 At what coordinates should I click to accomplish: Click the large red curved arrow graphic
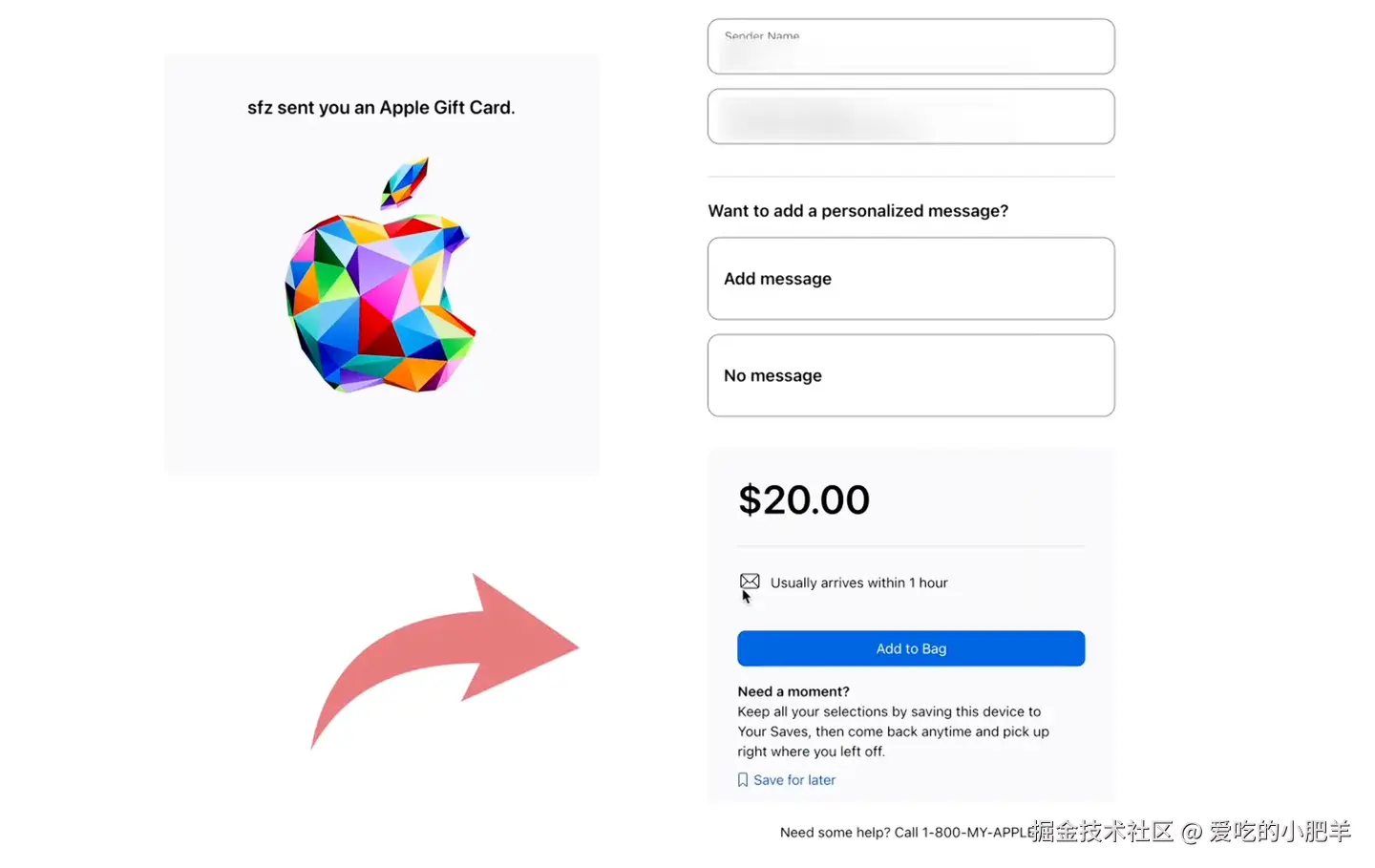[445, 660]
